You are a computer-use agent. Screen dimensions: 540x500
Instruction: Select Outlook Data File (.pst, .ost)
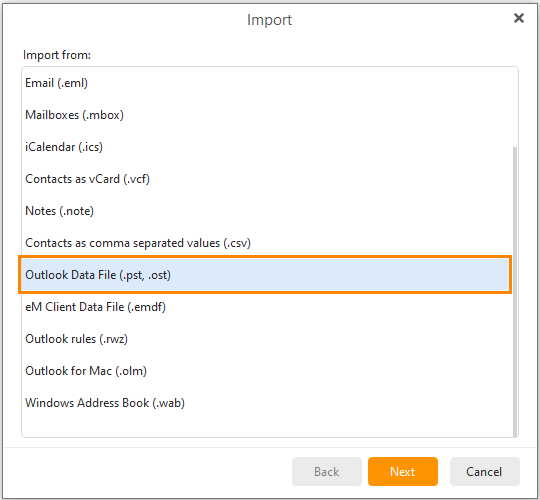pos(265,275)
